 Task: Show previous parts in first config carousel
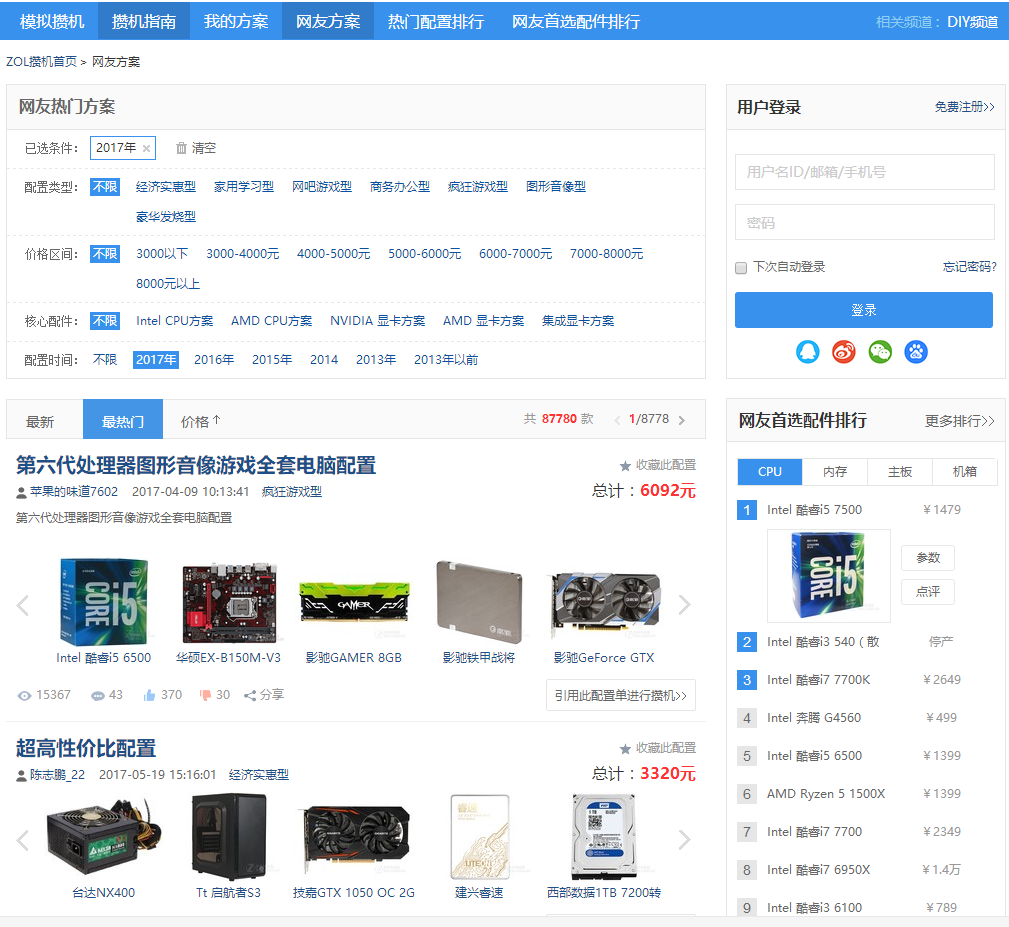coord(23,605)
